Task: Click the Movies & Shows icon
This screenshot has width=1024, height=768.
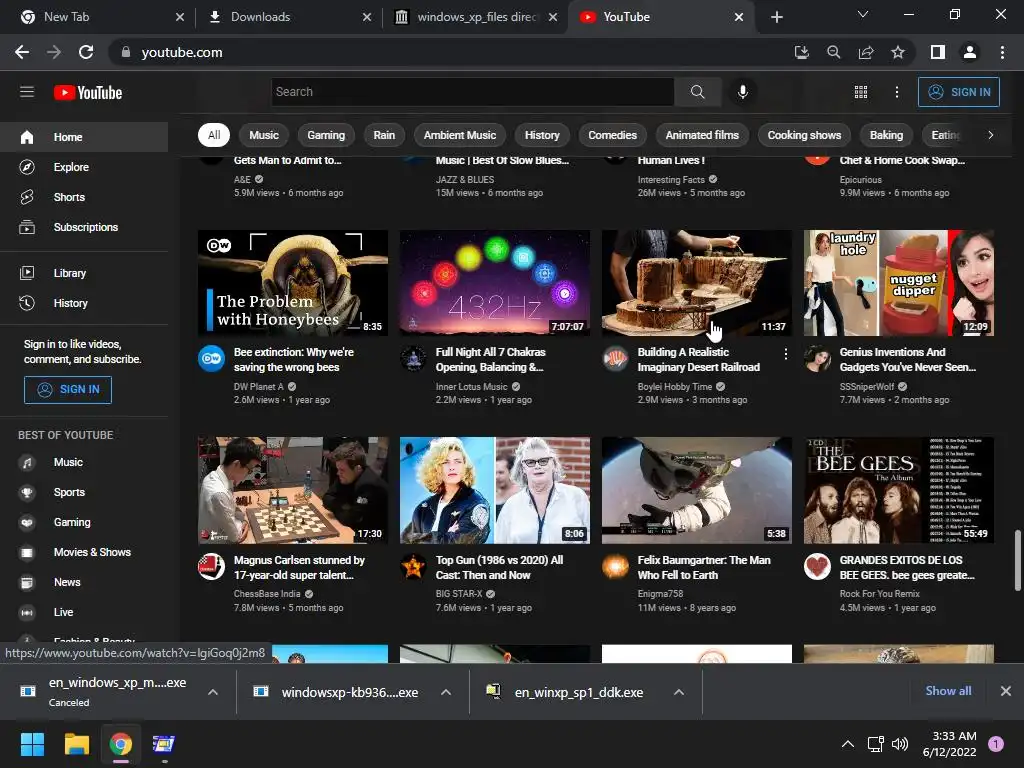Action: (x=27, y=552)
